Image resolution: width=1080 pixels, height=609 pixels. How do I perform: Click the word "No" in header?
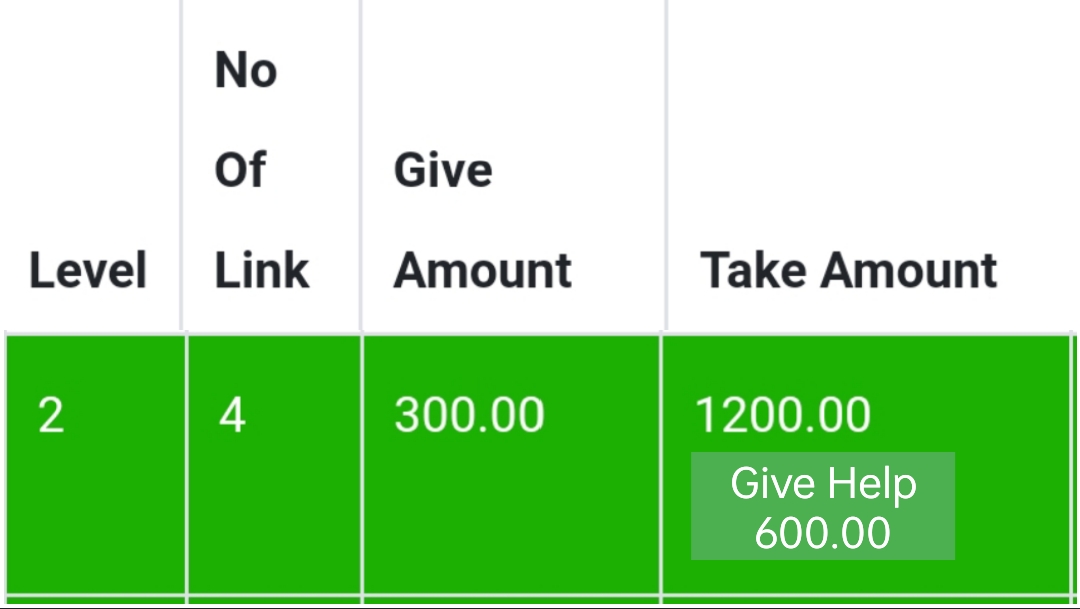[x=246, y=70]
